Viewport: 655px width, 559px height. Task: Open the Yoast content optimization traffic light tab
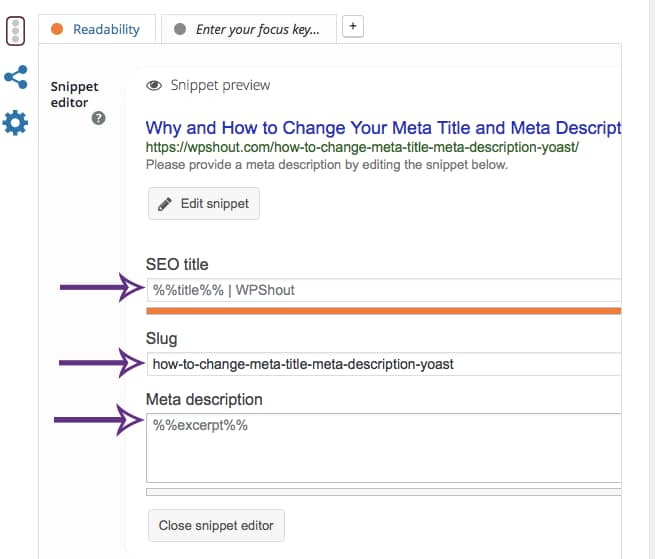[x=15, y=30]
